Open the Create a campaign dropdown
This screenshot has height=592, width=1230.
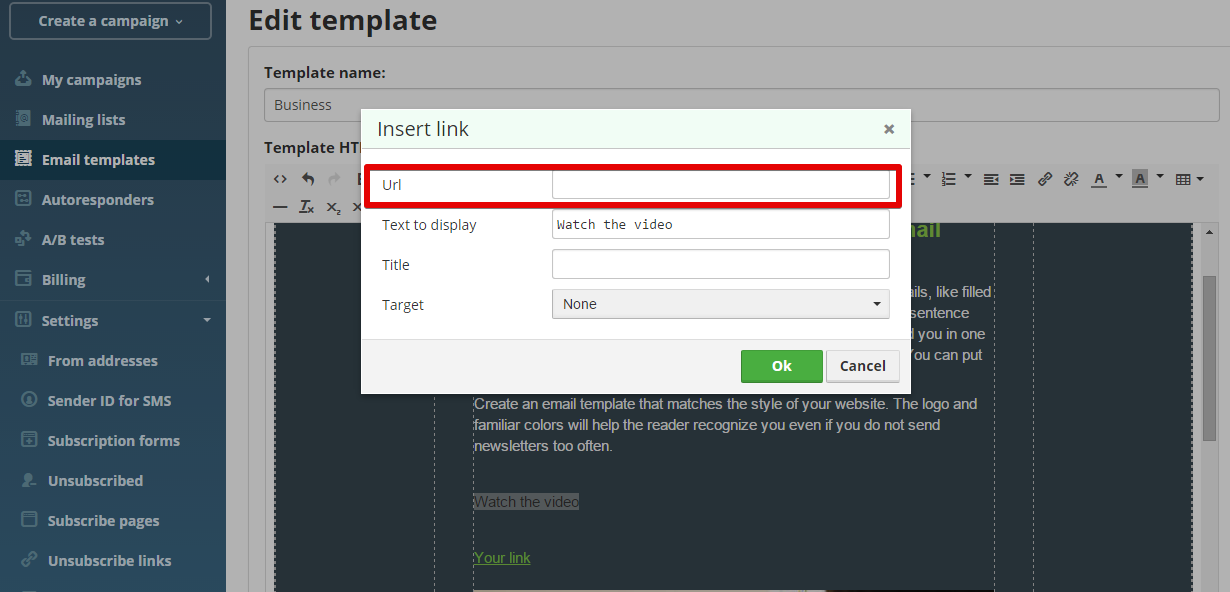110,21
